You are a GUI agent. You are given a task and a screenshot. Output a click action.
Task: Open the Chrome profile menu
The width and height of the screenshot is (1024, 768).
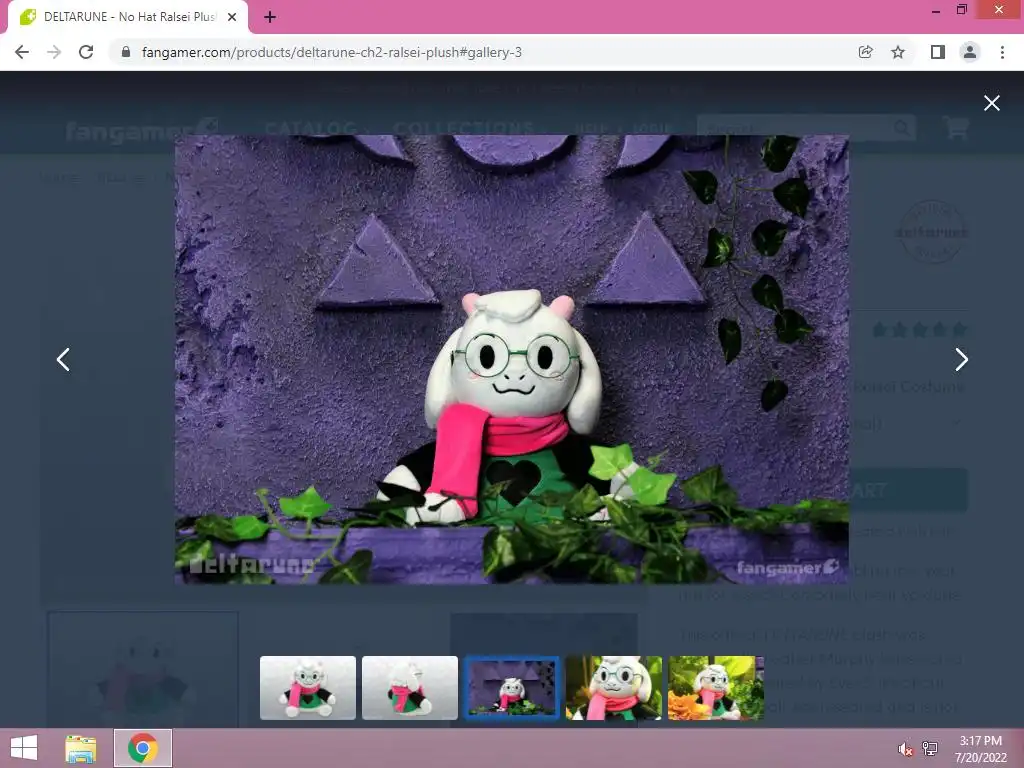[x=970, y=52]
